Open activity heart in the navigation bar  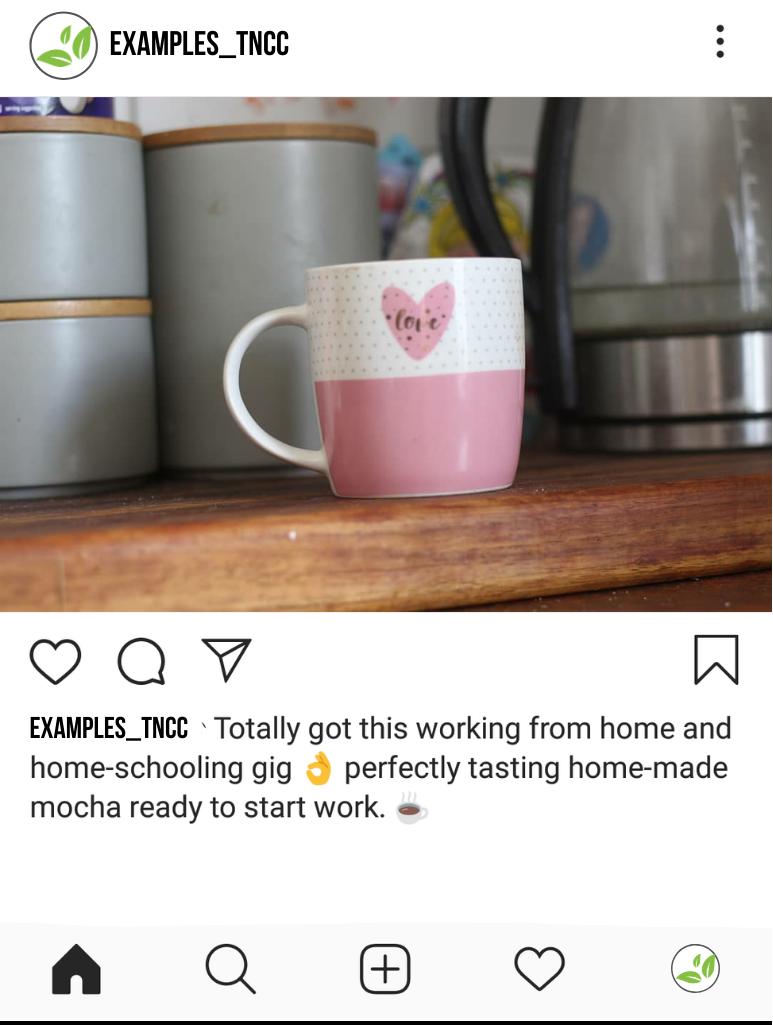pos(539,968)
